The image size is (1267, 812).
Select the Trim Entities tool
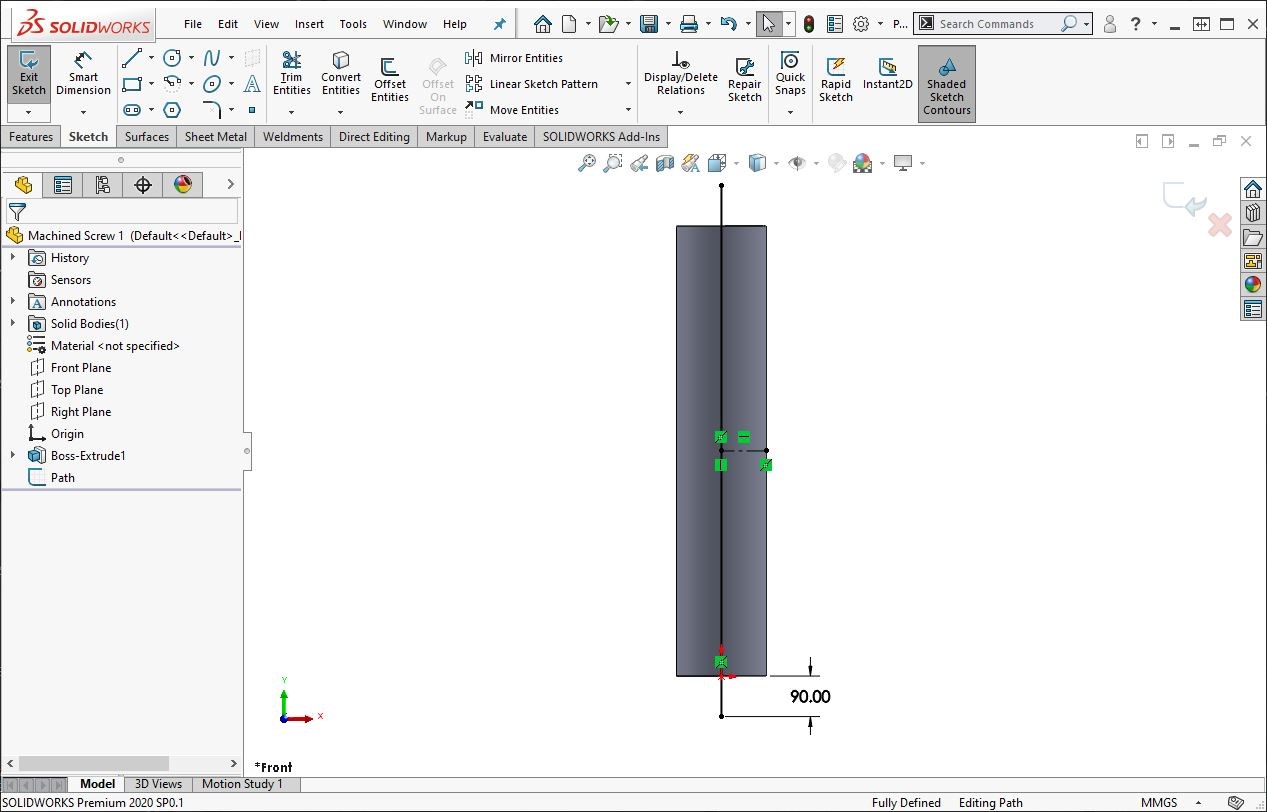point(291,73)
